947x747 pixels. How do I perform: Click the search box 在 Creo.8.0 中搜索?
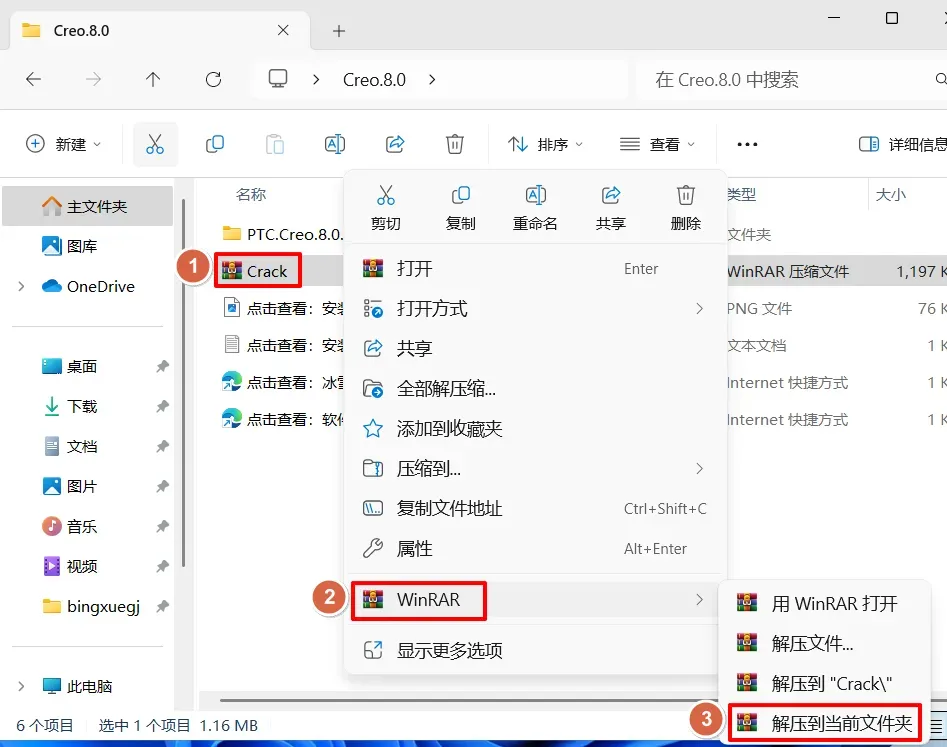[791, 79]
